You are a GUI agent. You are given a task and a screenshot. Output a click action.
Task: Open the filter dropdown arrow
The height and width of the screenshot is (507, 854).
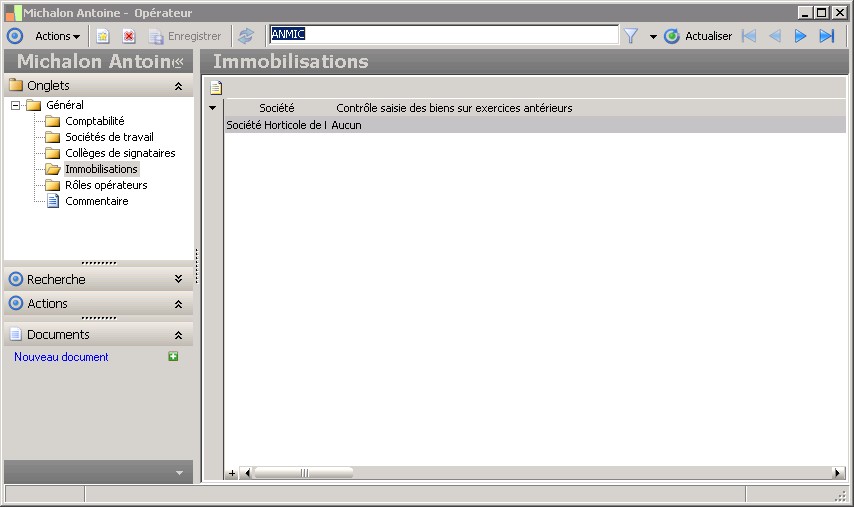[653, 36]
